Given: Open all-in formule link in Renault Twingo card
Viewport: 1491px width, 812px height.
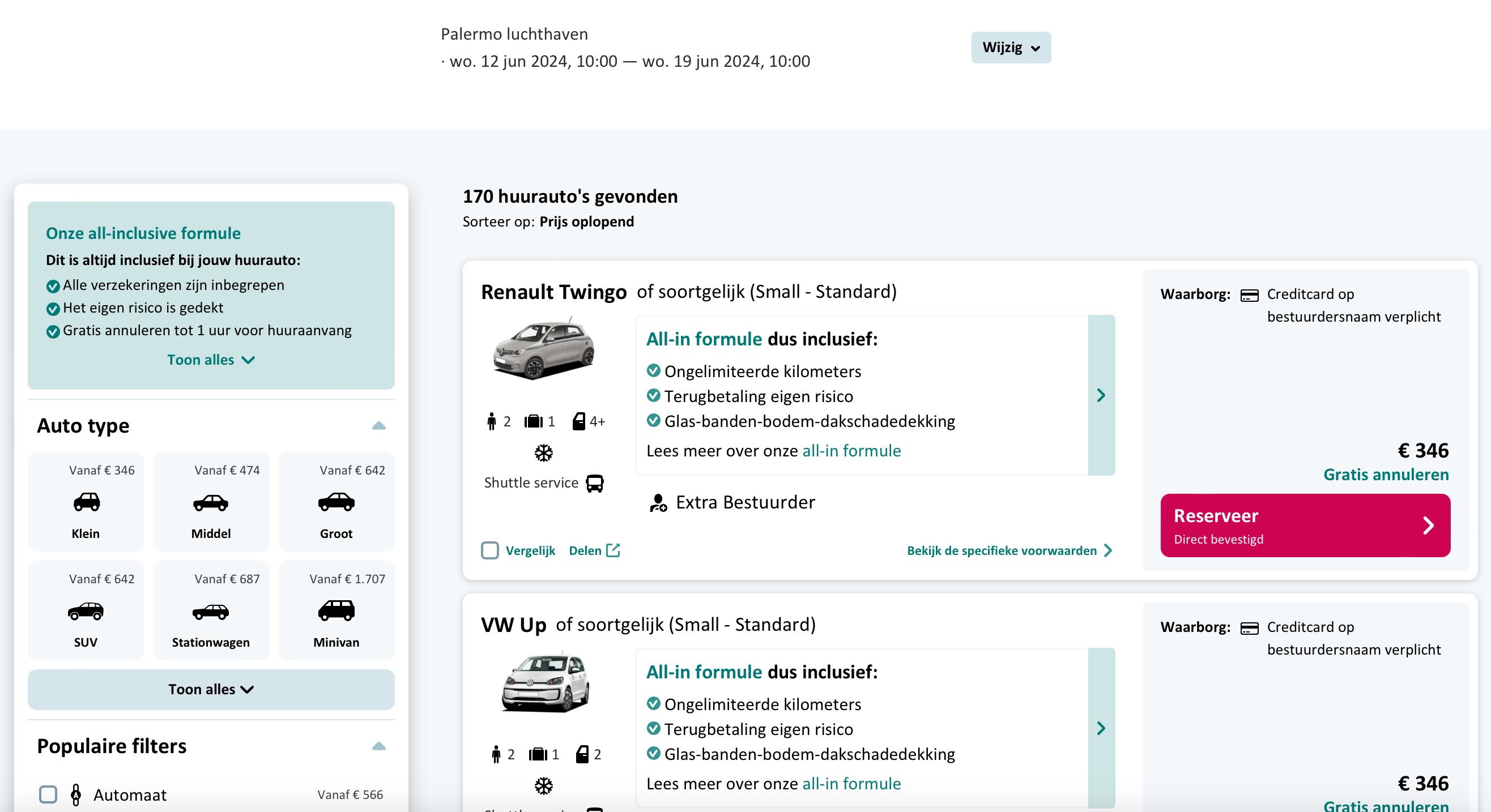Looking at the screenshot, I should [851, 451].
